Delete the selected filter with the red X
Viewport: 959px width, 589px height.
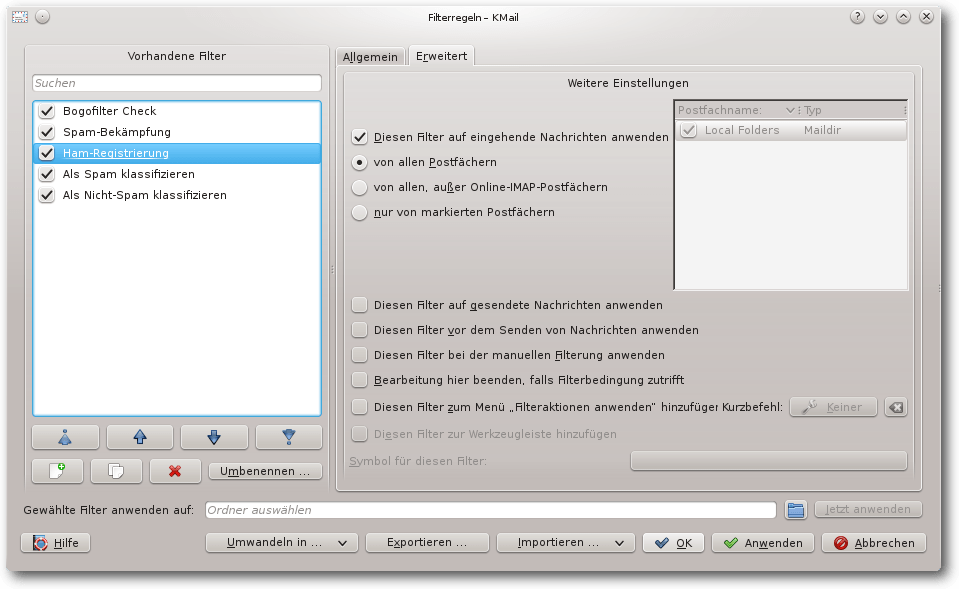point(175,470)
